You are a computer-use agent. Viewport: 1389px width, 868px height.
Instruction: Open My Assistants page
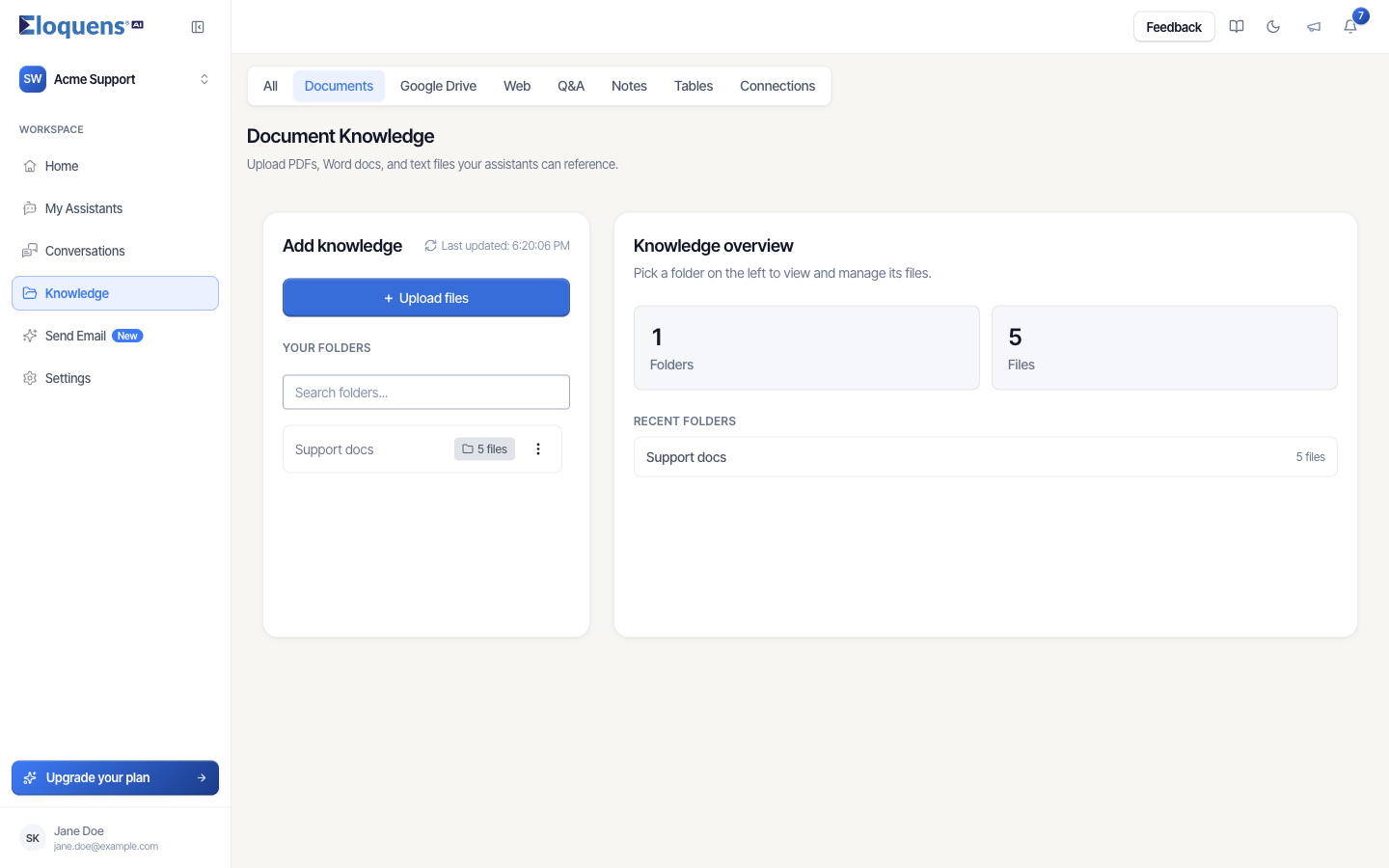[115, 208]
